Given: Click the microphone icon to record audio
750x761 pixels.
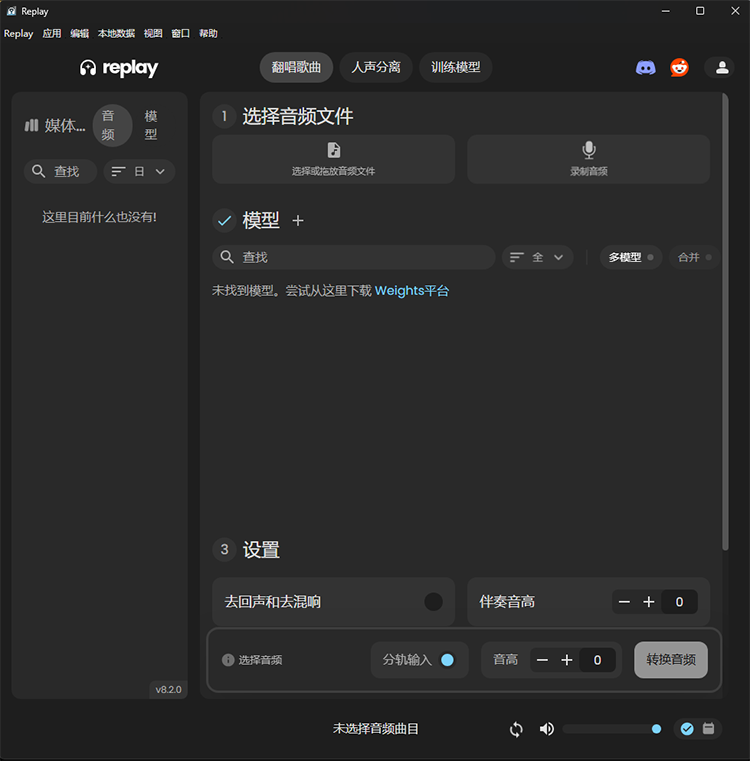Looking at the screenshot, I should click(x=589, y=150).
